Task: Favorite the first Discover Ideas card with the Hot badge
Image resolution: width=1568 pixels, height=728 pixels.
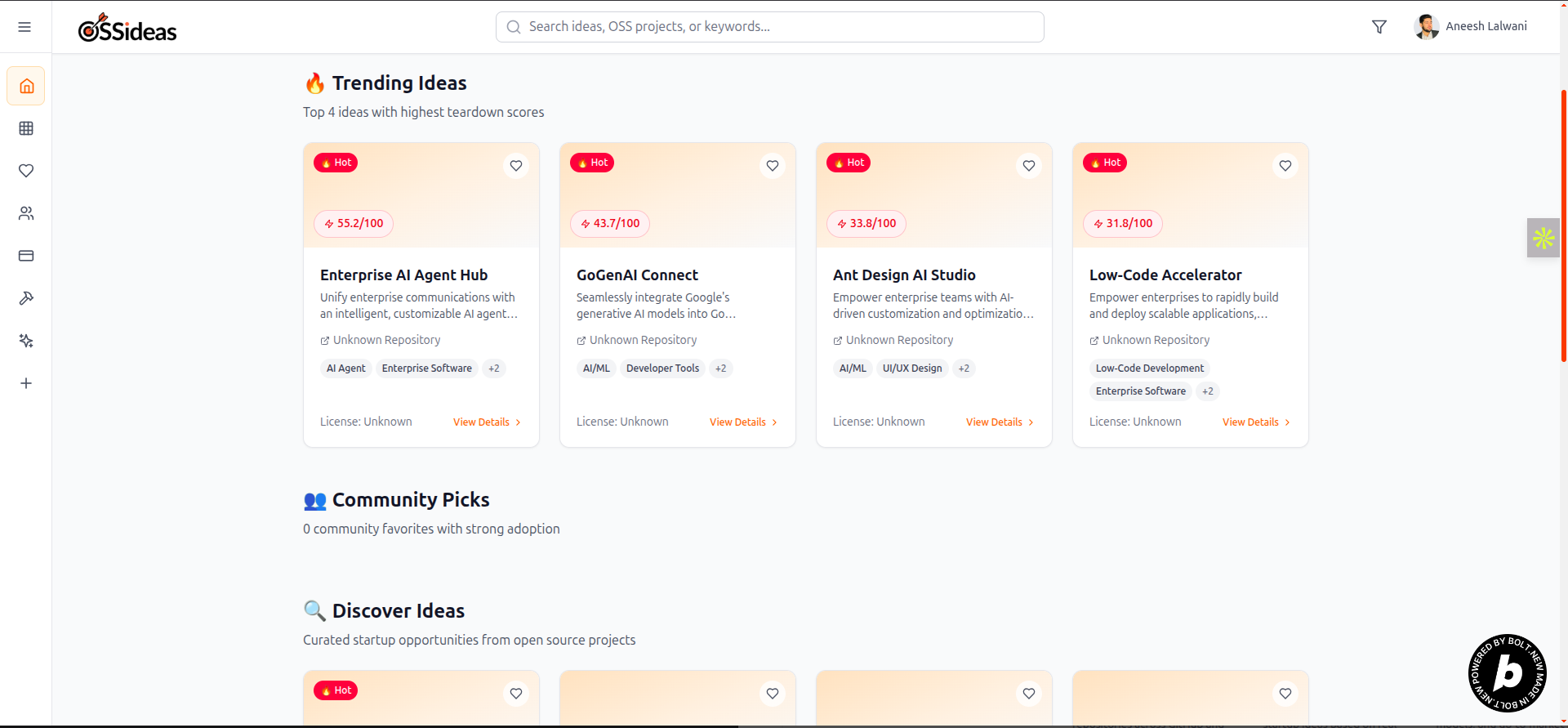Action: [516, 694]
